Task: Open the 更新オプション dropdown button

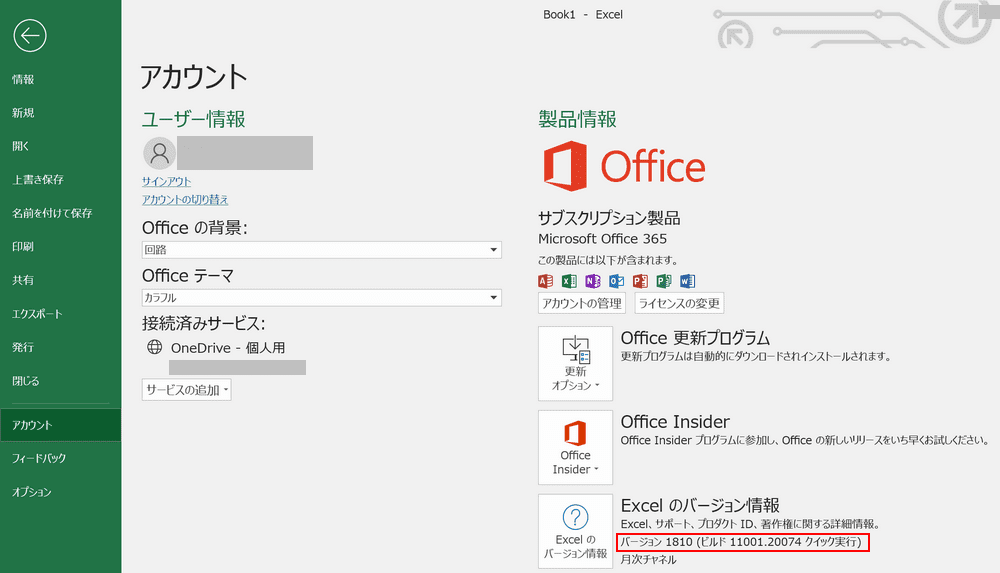Action: pos(575,363)
